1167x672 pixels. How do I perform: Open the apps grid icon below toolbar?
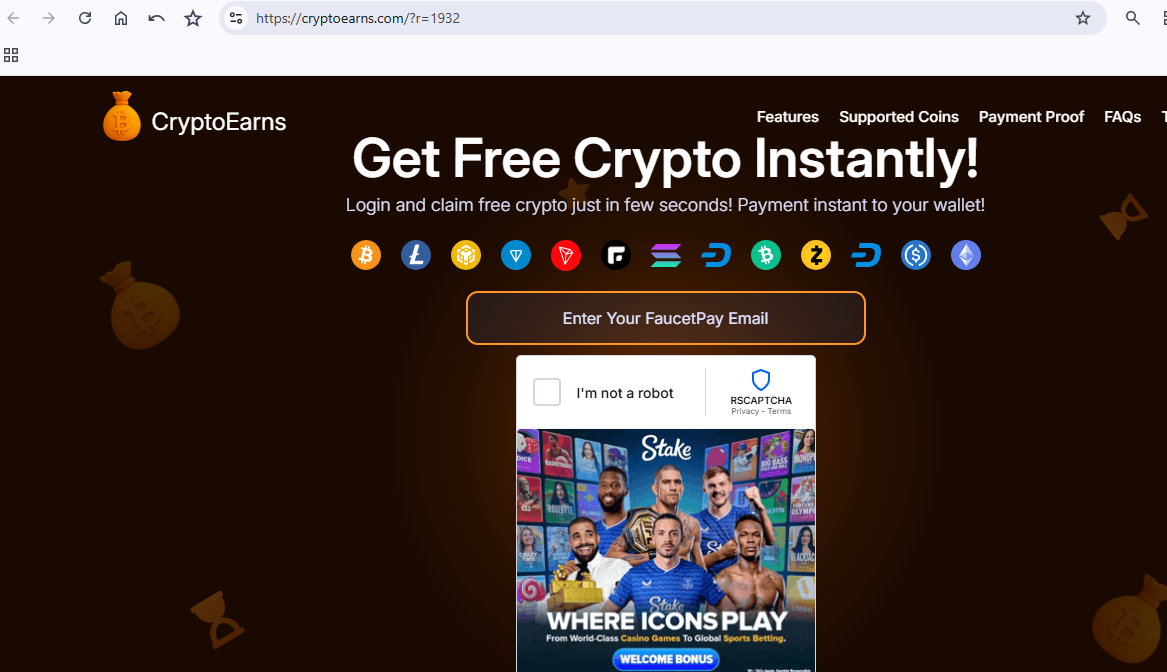[x=11, y=55]
